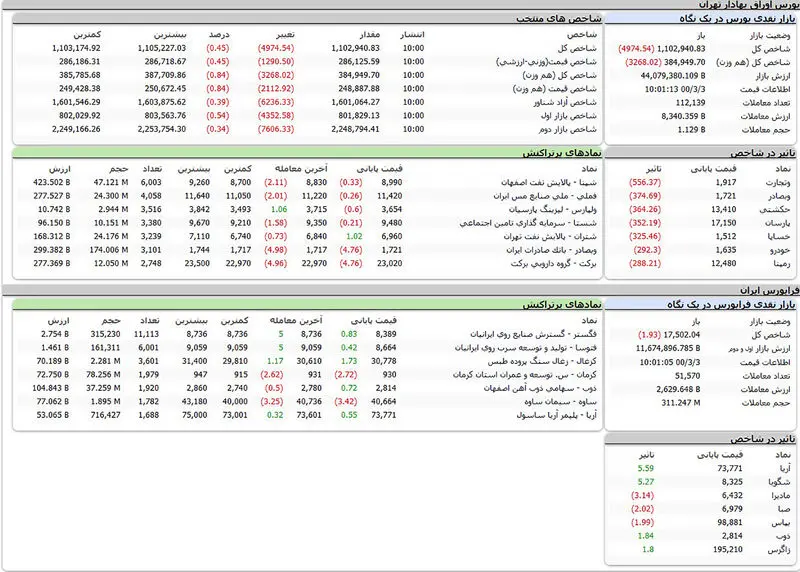Open آریا - پلیمر آریا ساسول

point(556,415)
